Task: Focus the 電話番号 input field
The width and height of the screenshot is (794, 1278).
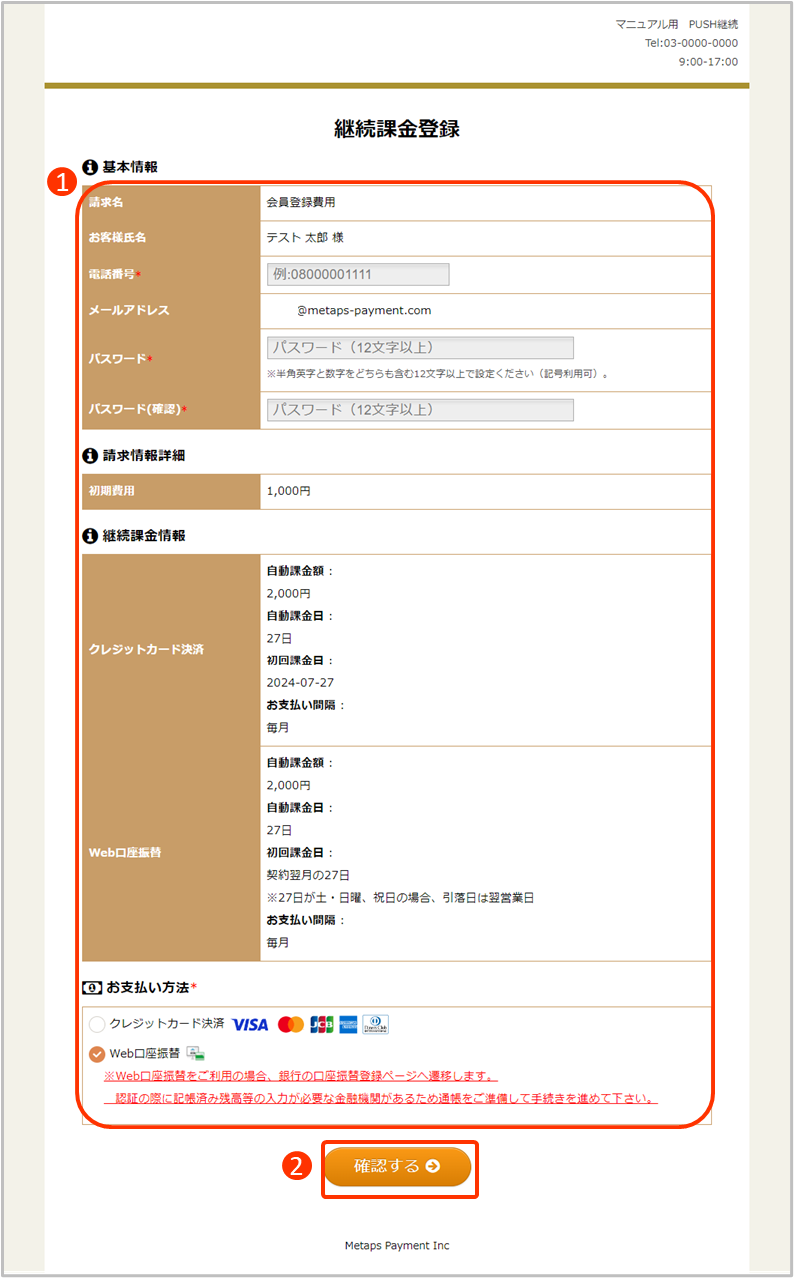Action: point(358,274)
